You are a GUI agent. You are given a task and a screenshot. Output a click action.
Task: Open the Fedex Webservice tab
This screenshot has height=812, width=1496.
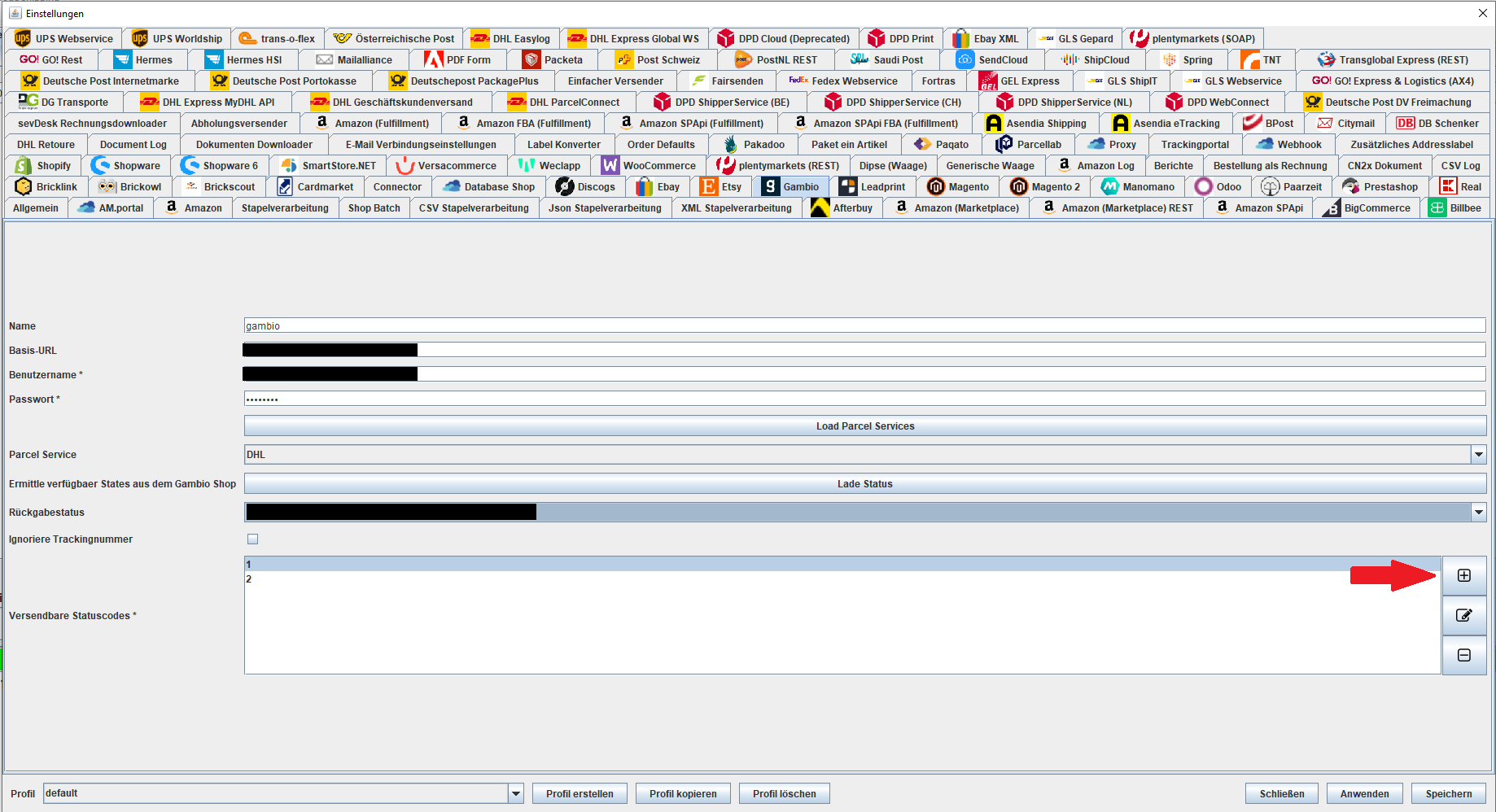click(x=843, y=81)
